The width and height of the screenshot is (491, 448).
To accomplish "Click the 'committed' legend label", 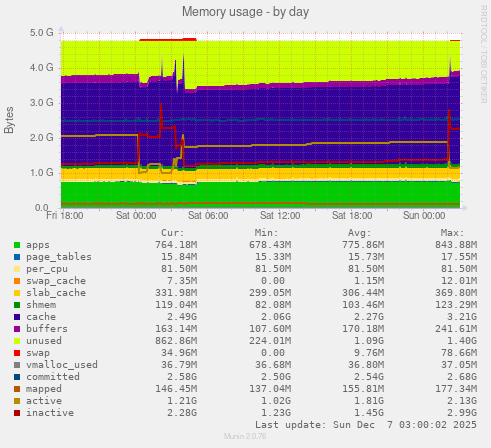I will pos(53,377).
